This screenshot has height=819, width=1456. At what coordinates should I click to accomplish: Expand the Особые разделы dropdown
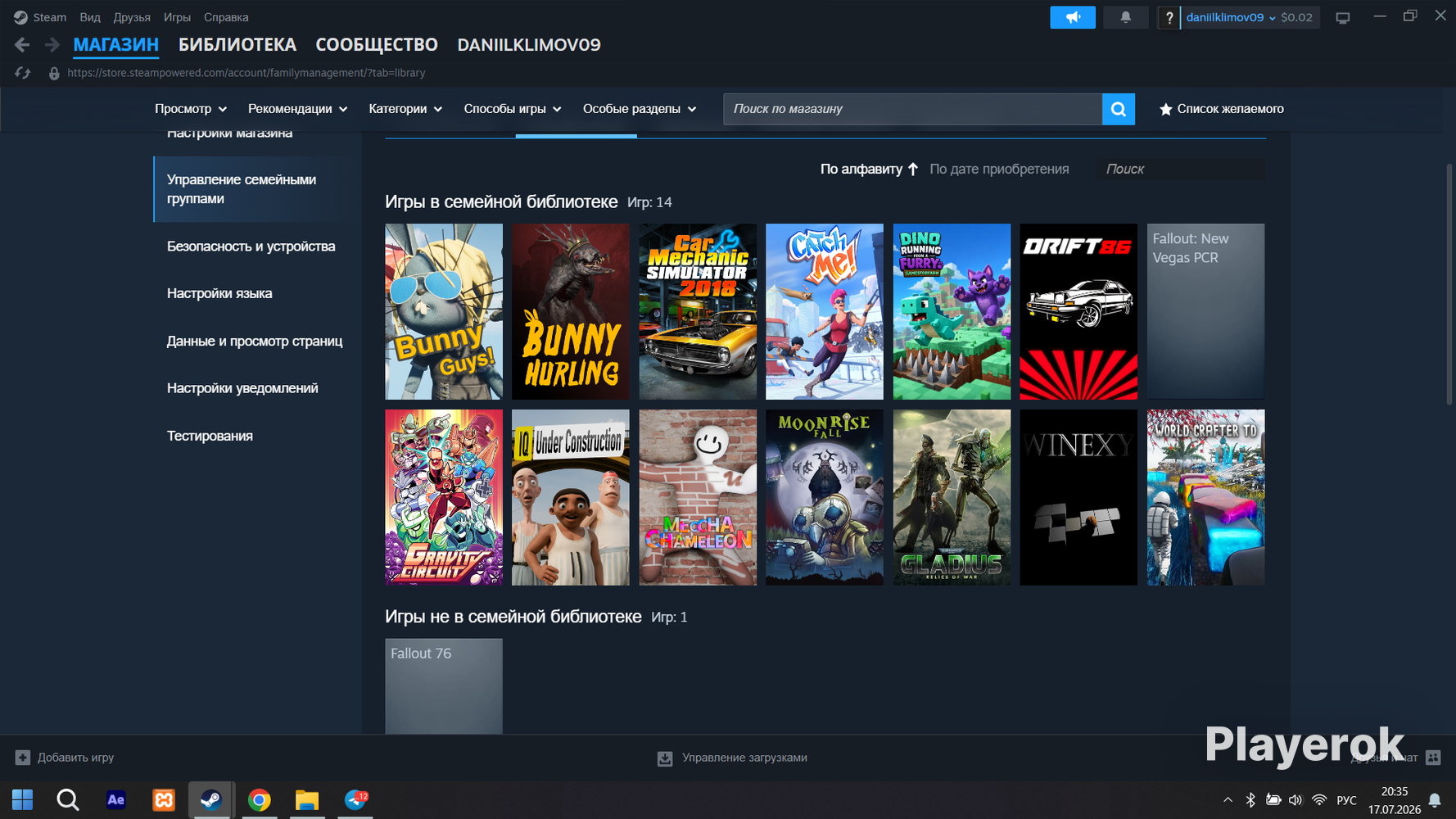point(640,109)
